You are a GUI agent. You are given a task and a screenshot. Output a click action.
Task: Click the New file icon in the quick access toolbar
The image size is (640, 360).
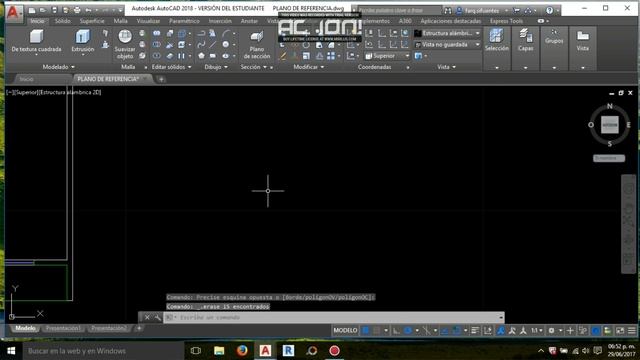tap(32, 10)
